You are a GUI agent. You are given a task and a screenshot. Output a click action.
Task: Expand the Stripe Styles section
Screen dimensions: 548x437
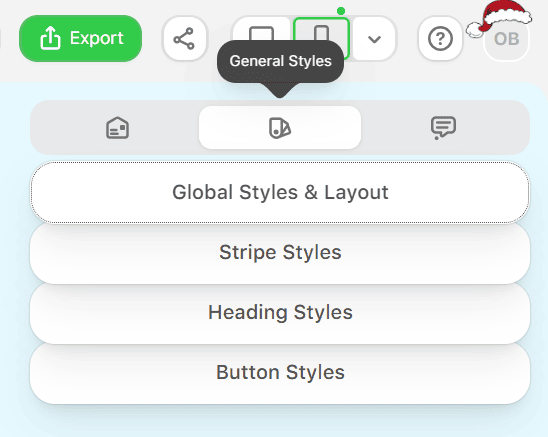280,252
